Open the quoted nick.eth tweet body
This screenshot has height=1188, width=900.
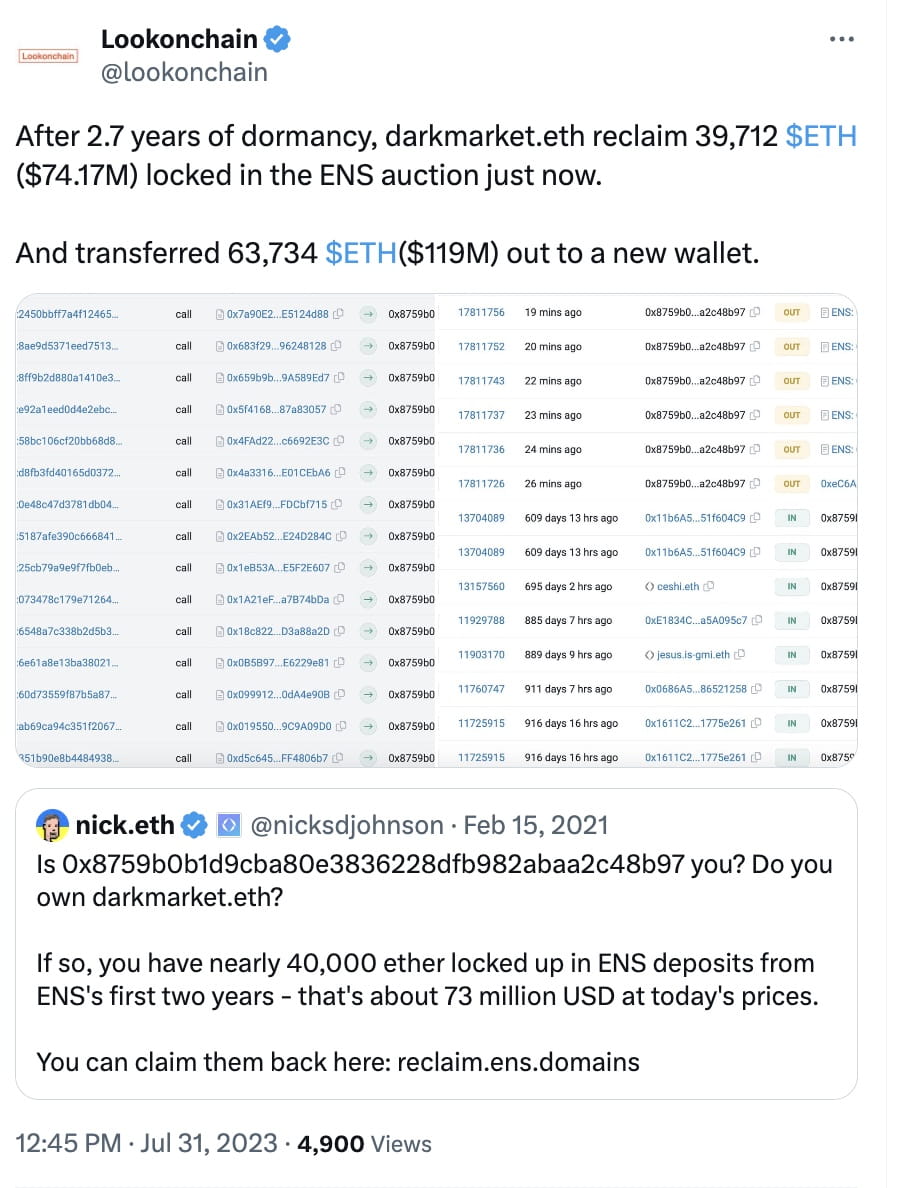[435, 963]
